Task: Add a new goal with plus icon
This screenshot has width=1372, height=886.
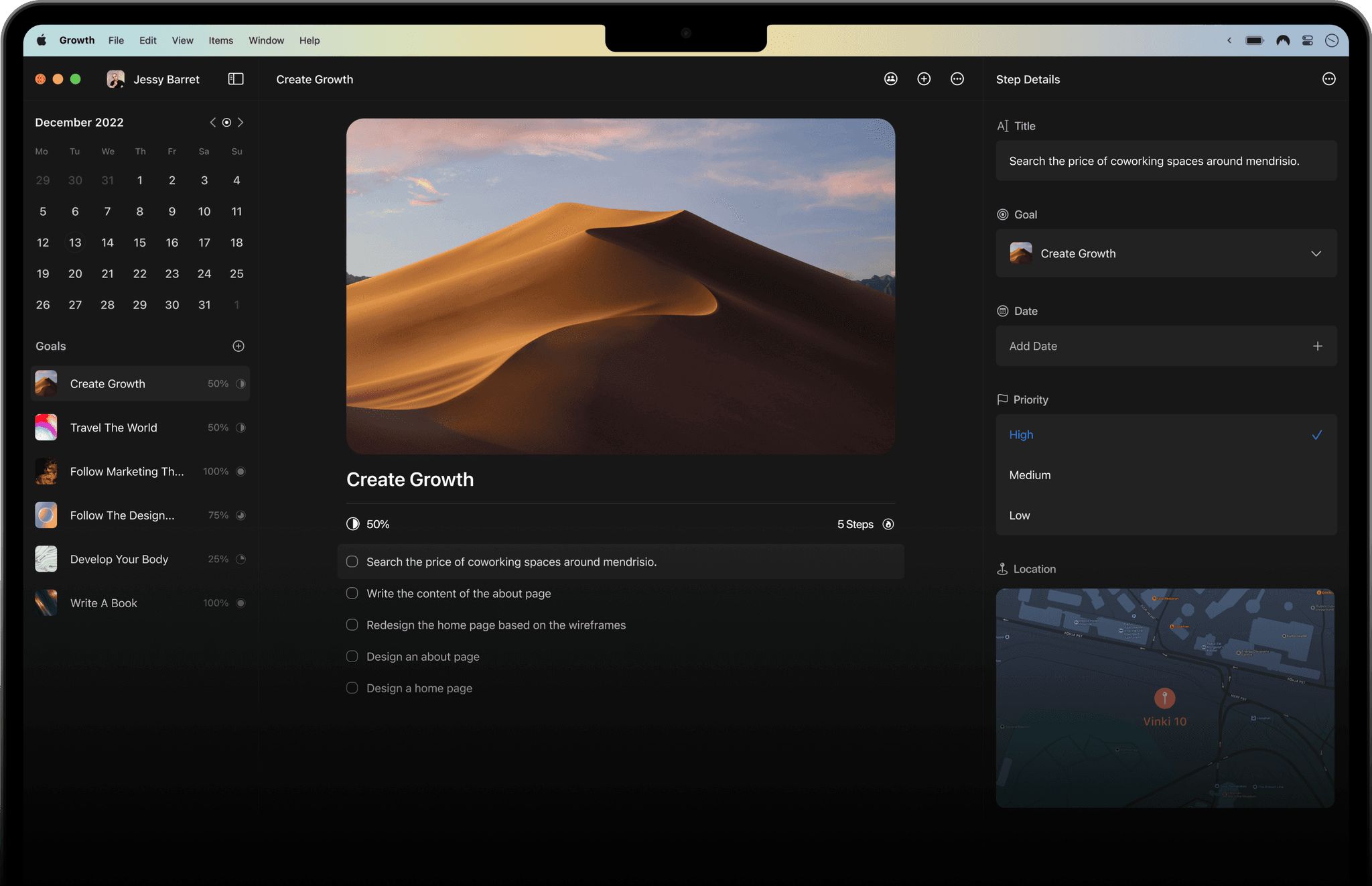Action: (238, 346)
